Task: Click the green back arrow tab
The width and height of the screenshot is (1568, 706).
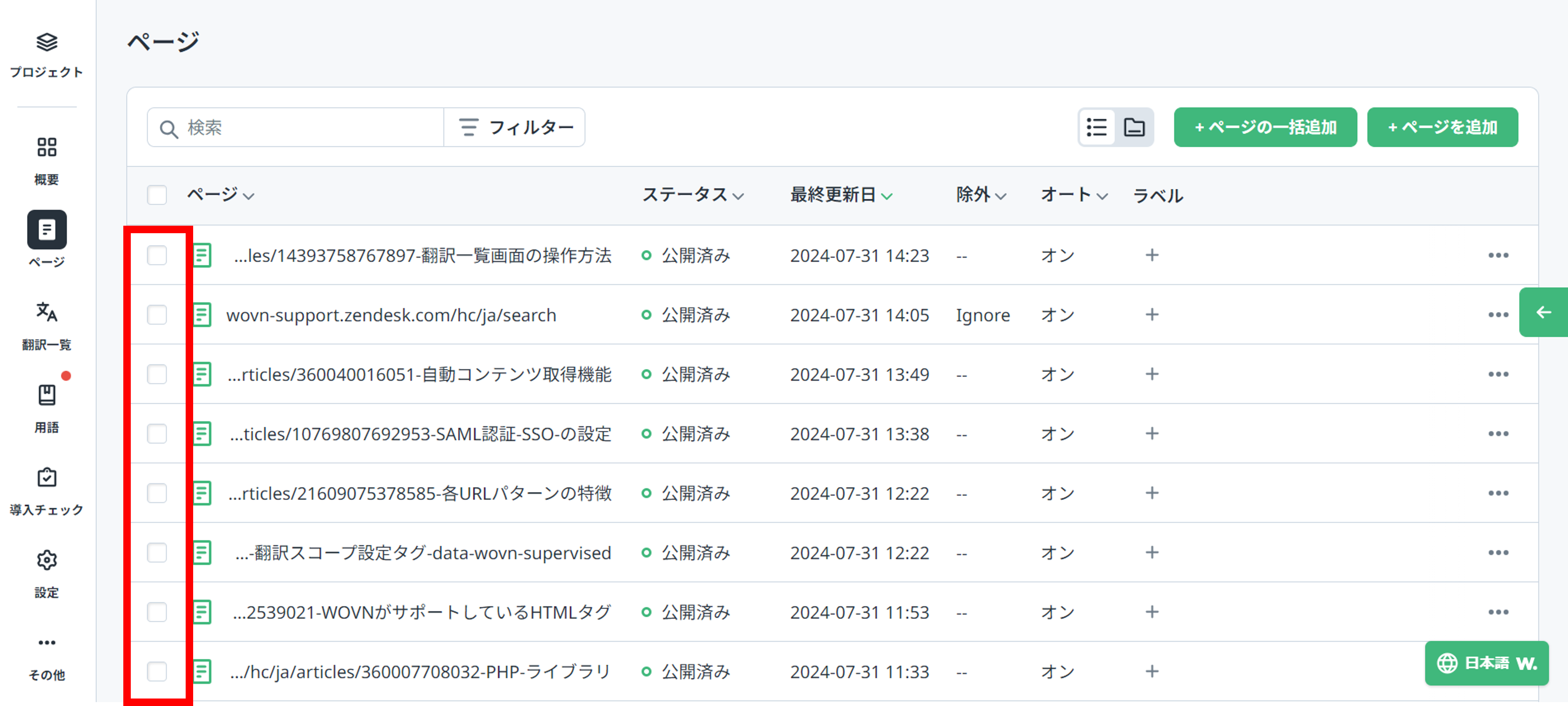Action: tap(1544, 312)
